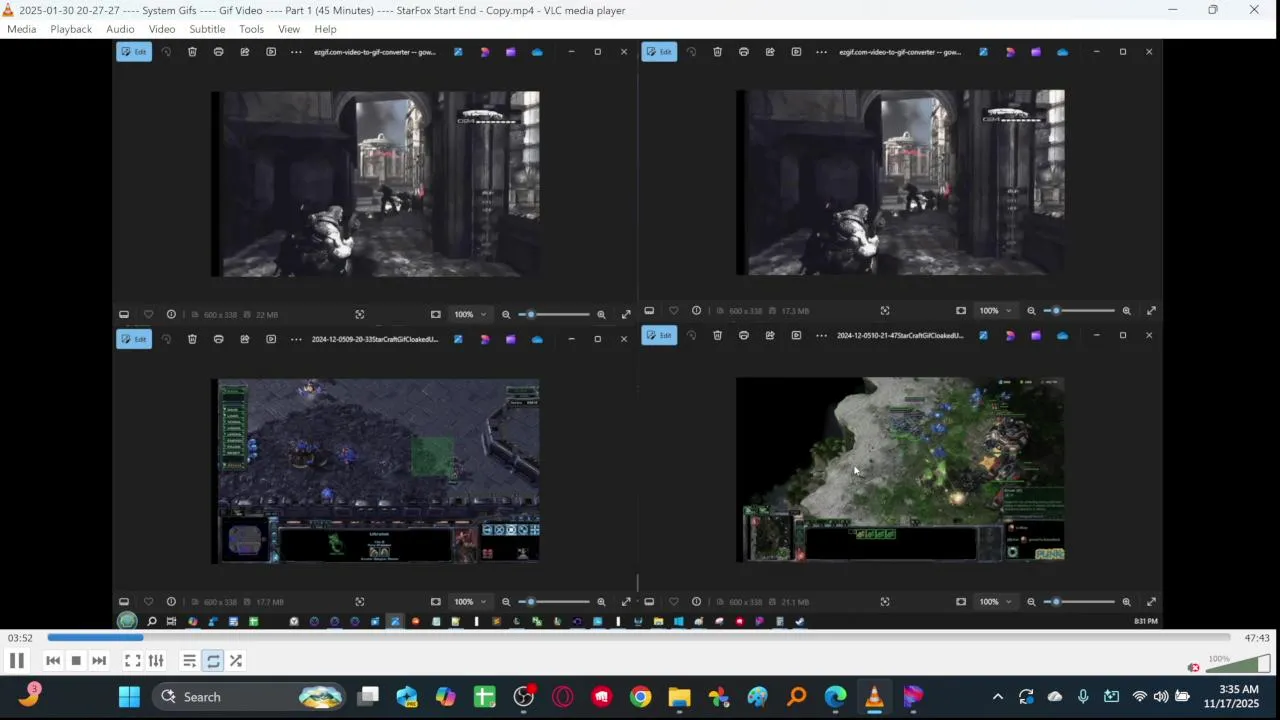Open the View menu
The image size is (1280, 720).
[x=289, y=29]
